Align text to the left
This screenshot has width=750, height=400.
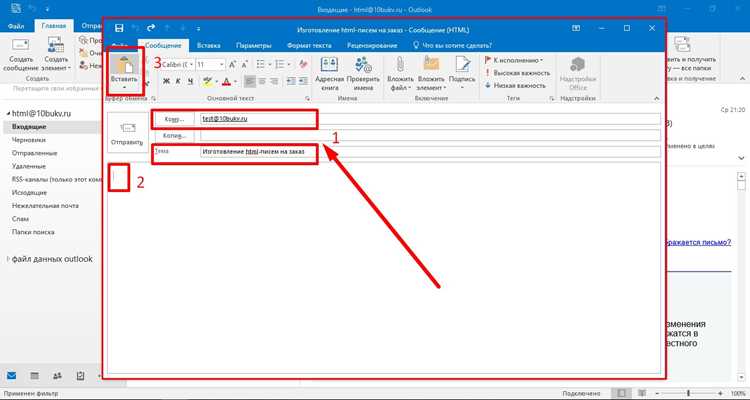point(250,81)
